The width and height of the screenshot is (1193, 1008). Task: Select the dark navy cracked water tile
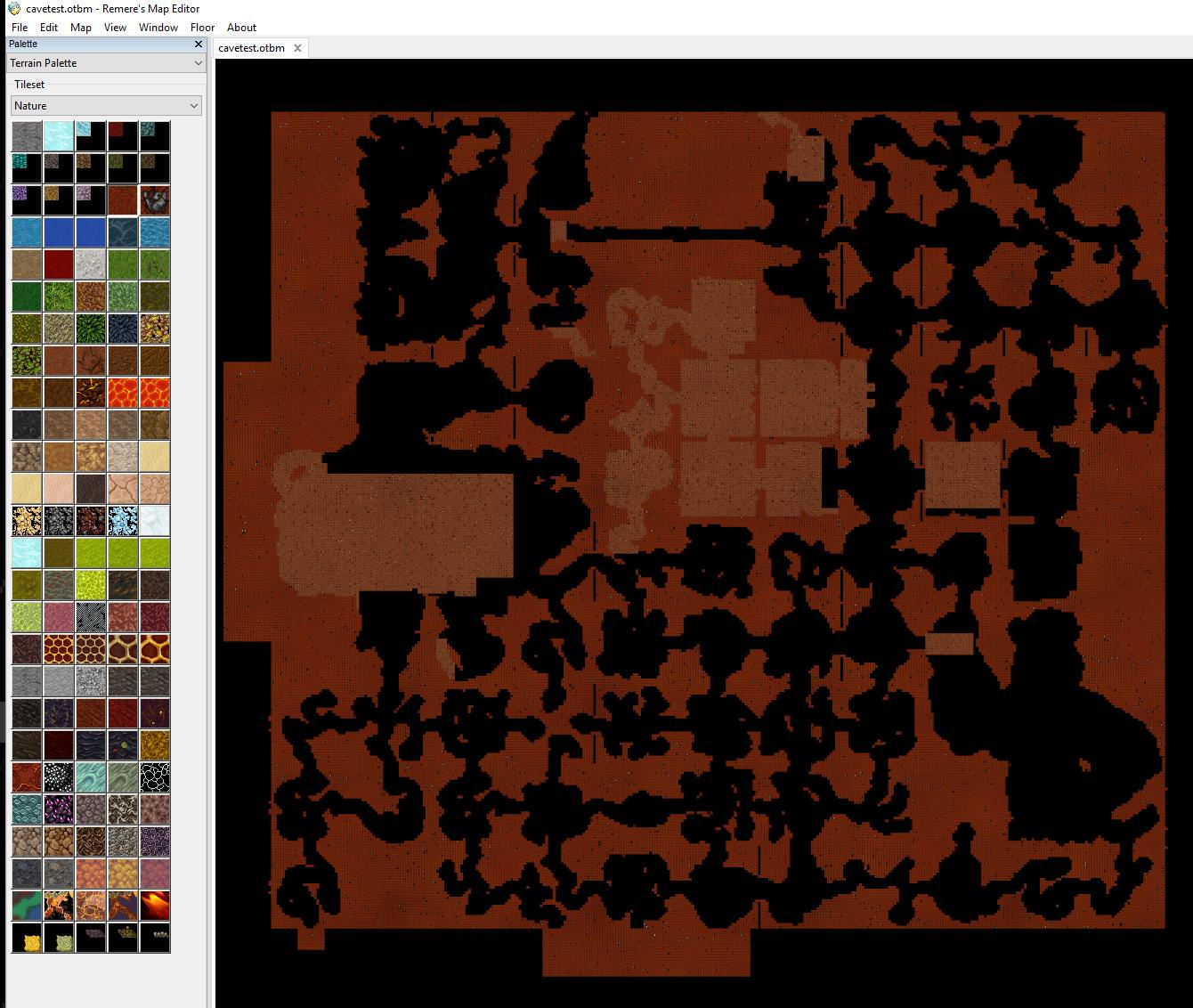123,232
